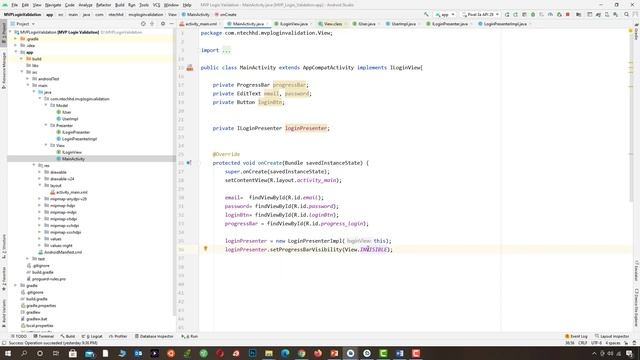The height and width of the screenshot is (360, 640).
Task: Select LoginPresenterImpl in project tree
Action: pos(79,139)
